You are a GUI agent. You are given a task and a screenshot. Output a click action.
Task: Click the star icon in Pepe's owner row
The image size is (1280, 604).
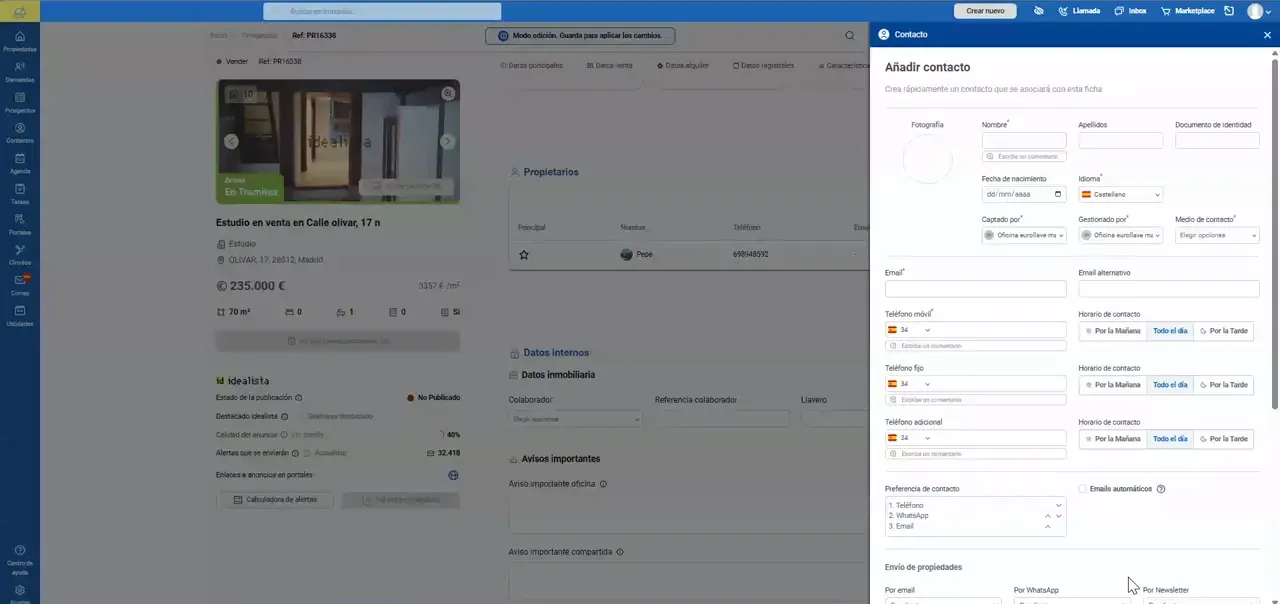[x=524, y=255]
